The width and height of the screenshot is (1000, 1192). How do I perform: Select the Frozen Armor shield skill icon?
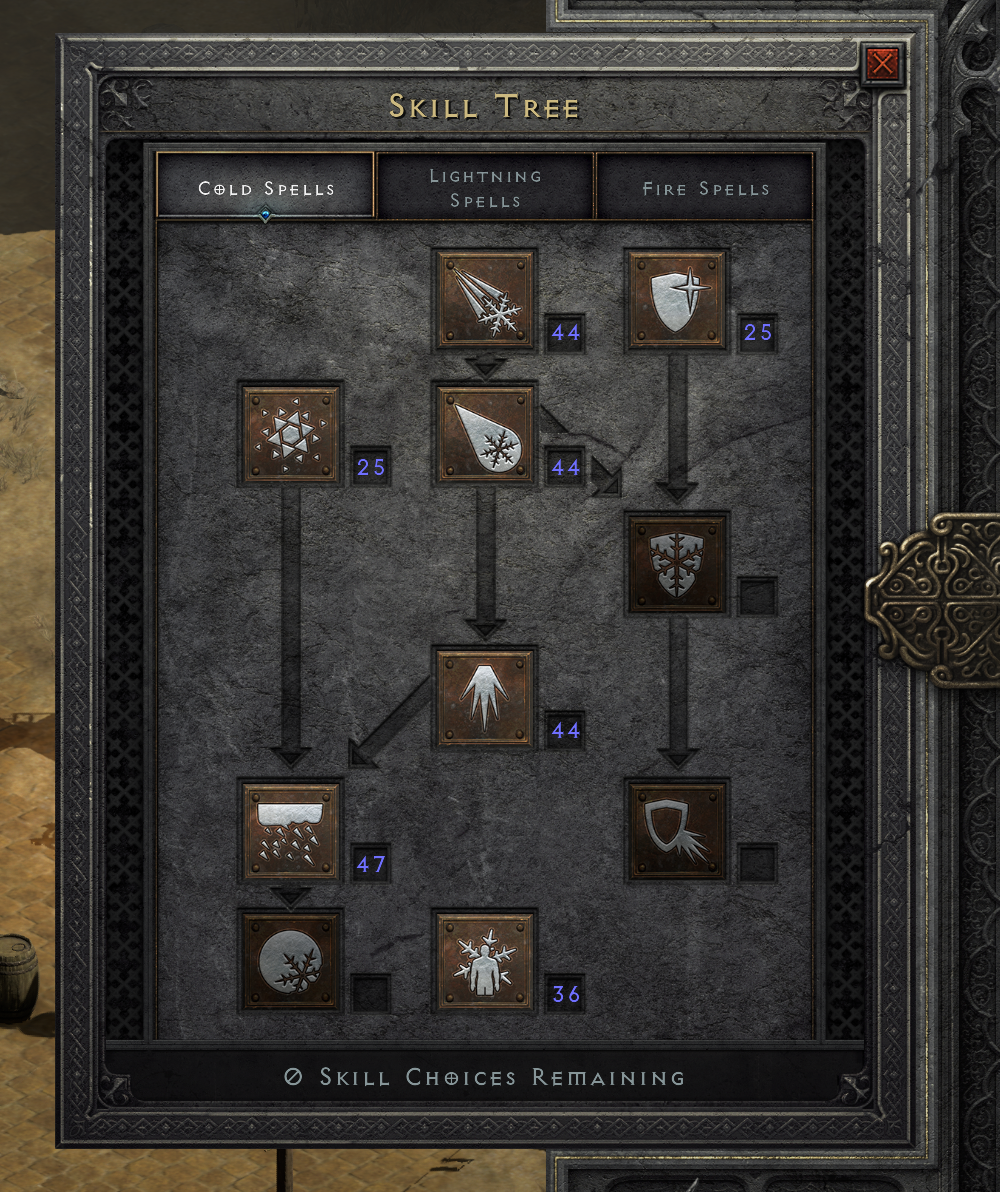tap(676, 300)
